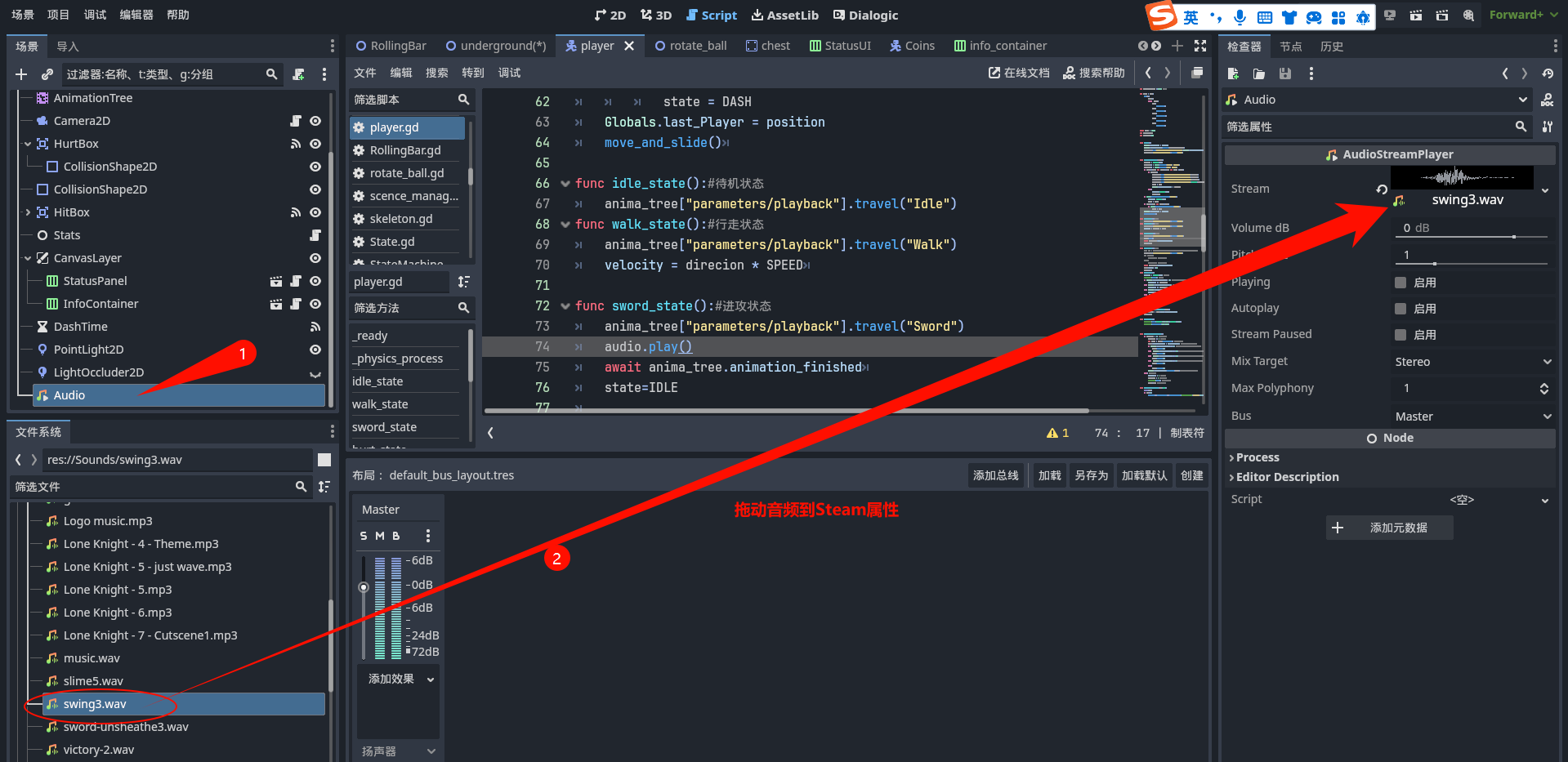Image resolution: width=1568 pixels, height=762 pixels.
Task: Toggle visibility of CanvasLayer
Action: pyautogui.click(x=315, y=258)
